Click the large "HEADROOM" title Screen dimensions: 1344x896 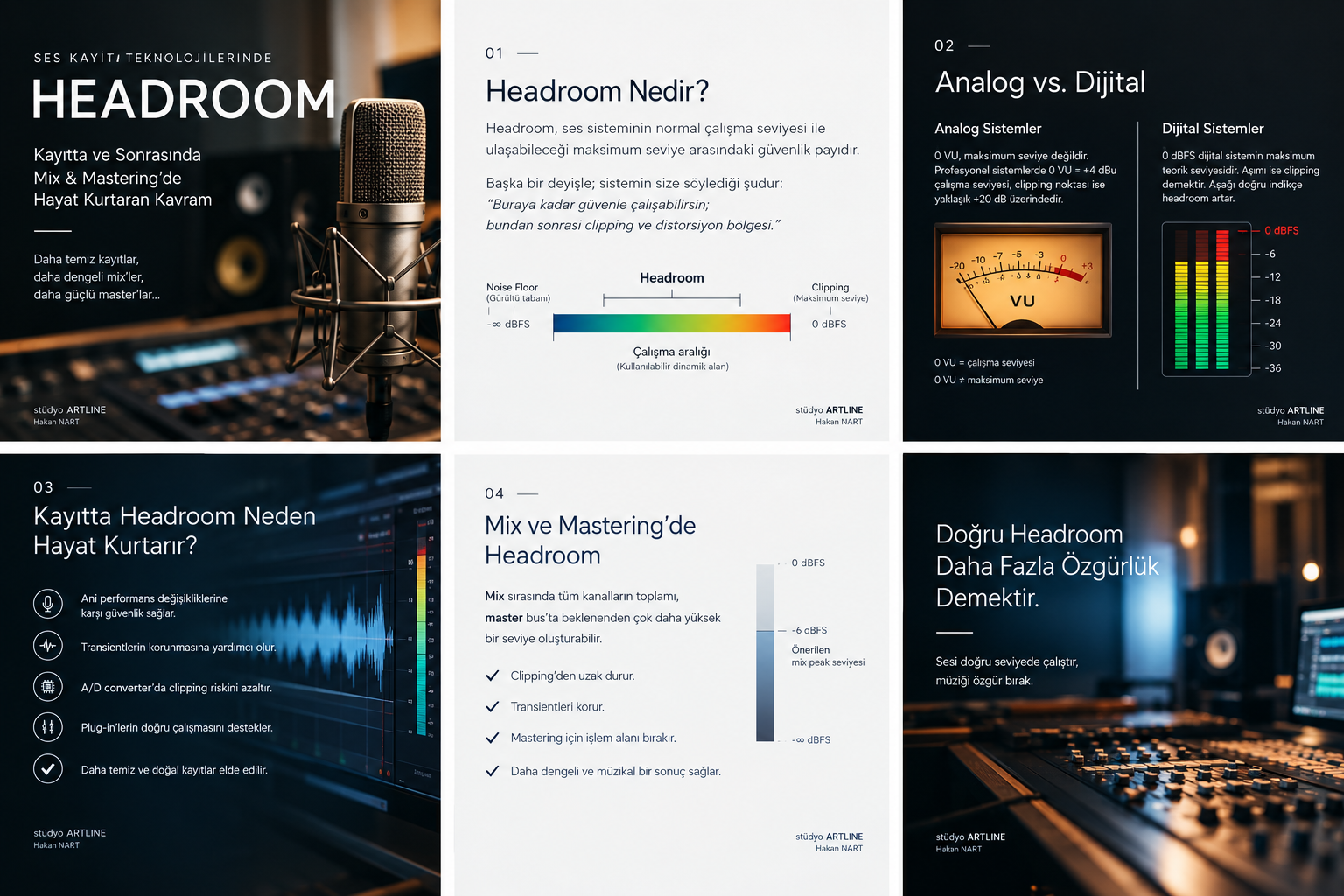184,99
